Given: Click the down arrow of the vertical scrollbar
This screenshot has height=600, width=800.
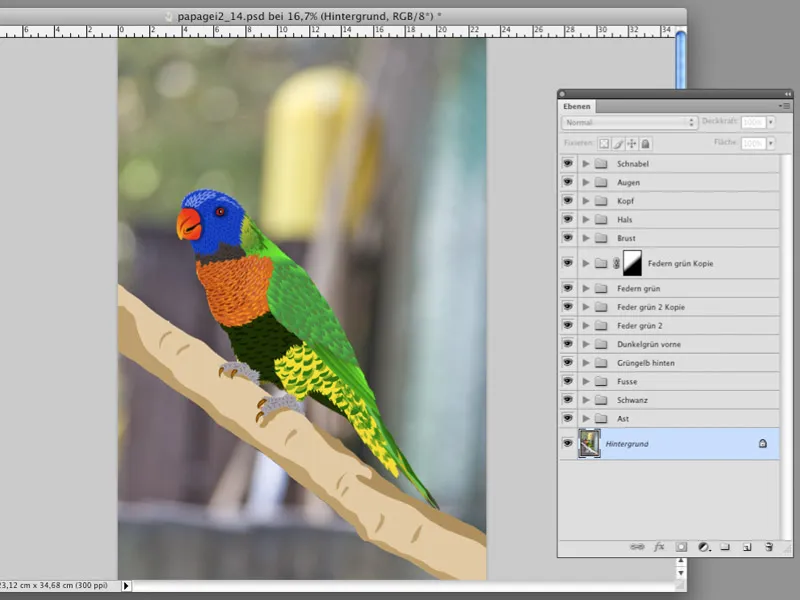Looking at the screenshot, I should pyautogui.click(x=680, y=573).
